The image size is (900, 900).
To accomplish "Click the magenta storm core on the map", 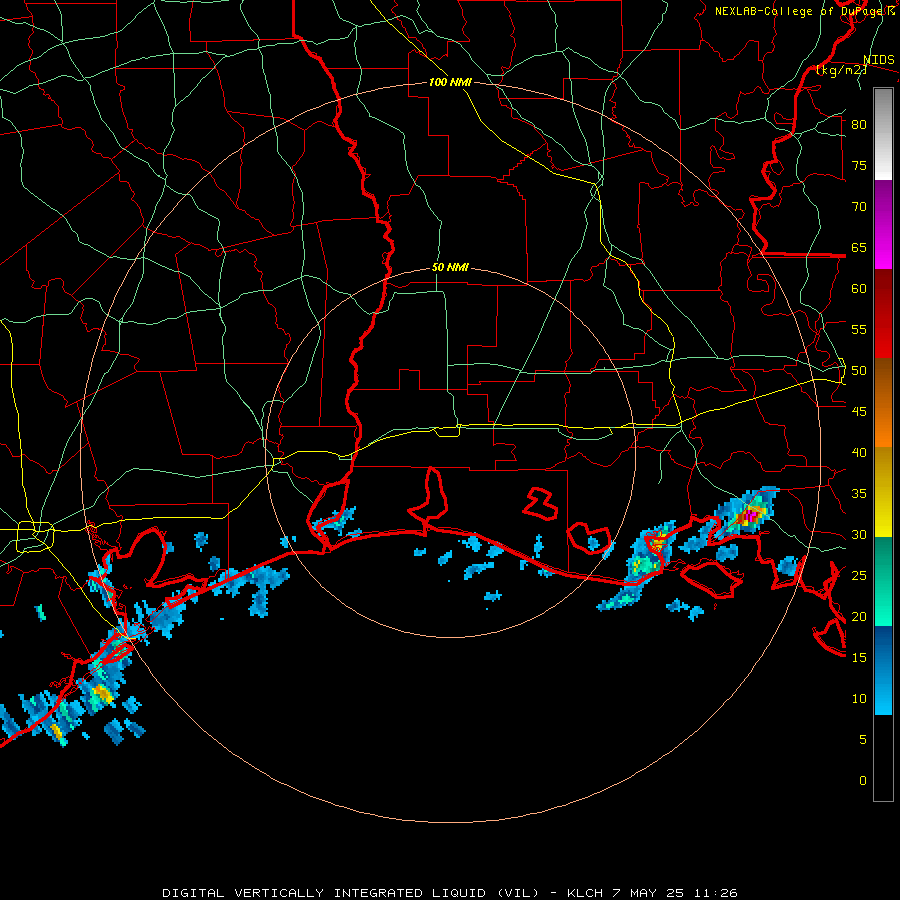I will point(750,517).
